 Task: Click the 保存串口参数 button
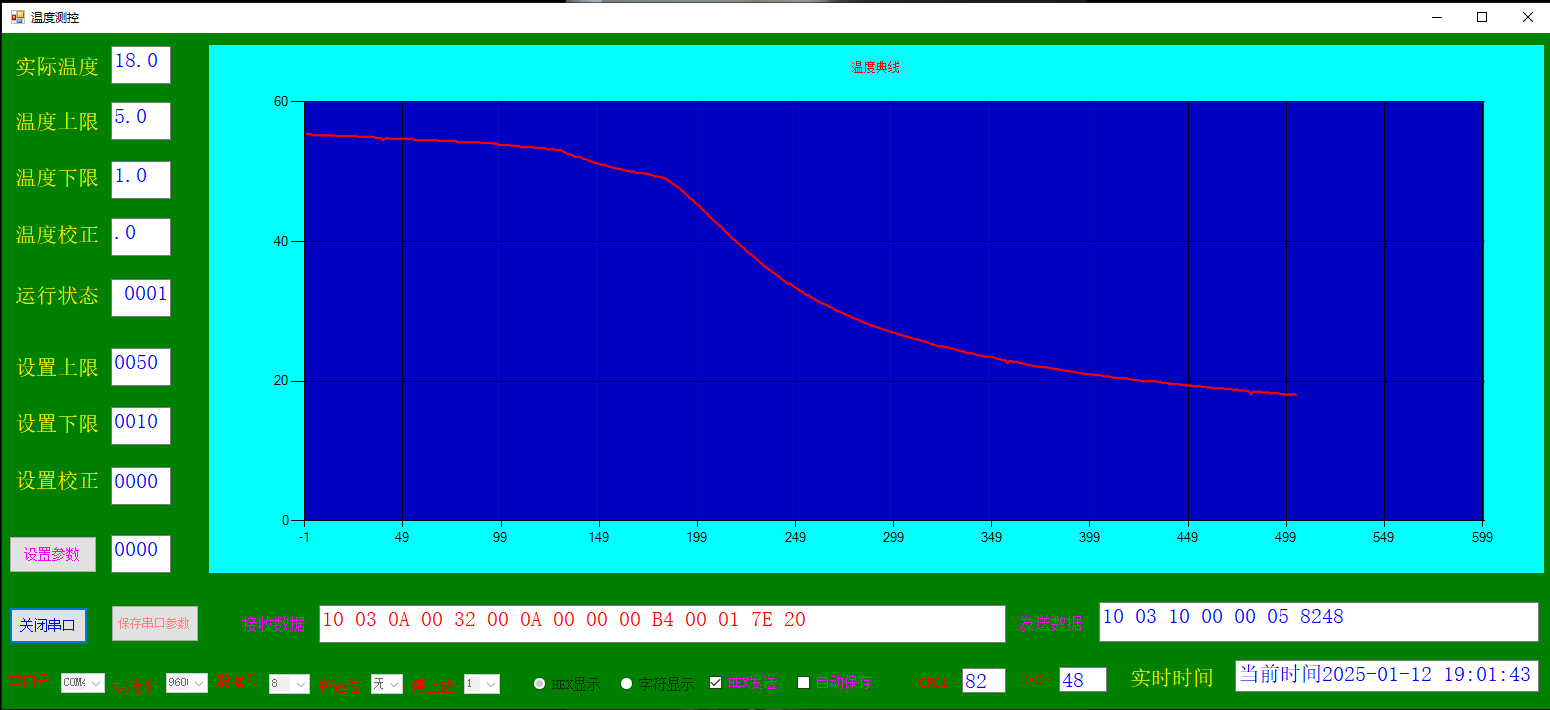click(154, 623)
